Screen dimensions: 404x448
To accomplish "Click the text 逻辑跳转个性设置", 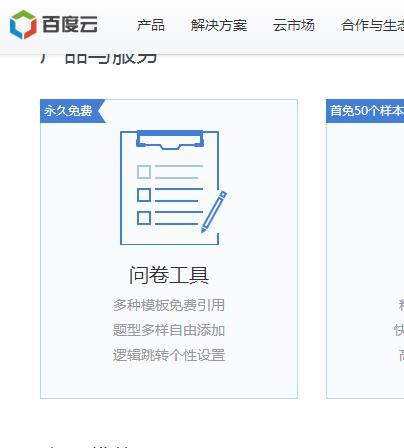I will pyautogui.click(x=169, y=355).
